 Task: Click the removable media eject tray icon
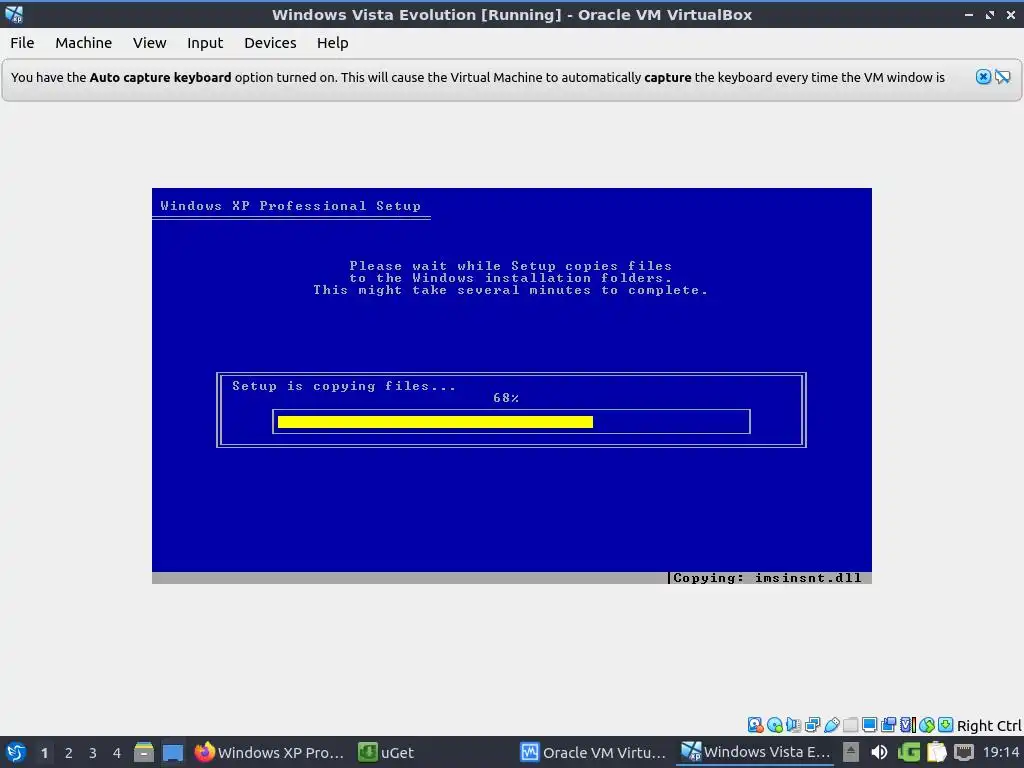(850, 752)
